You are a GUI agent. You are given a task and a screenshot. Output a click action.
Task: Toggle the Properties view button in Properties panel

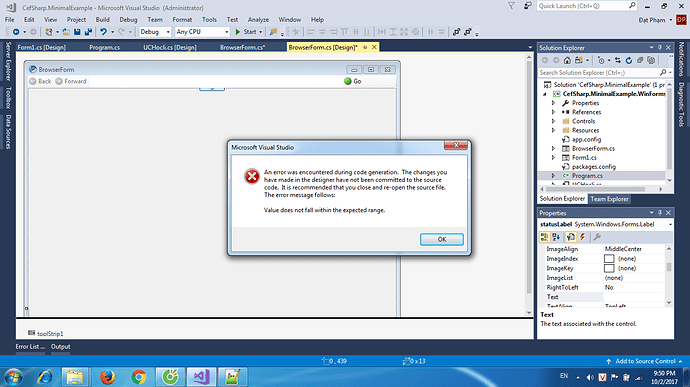point(570,237)
